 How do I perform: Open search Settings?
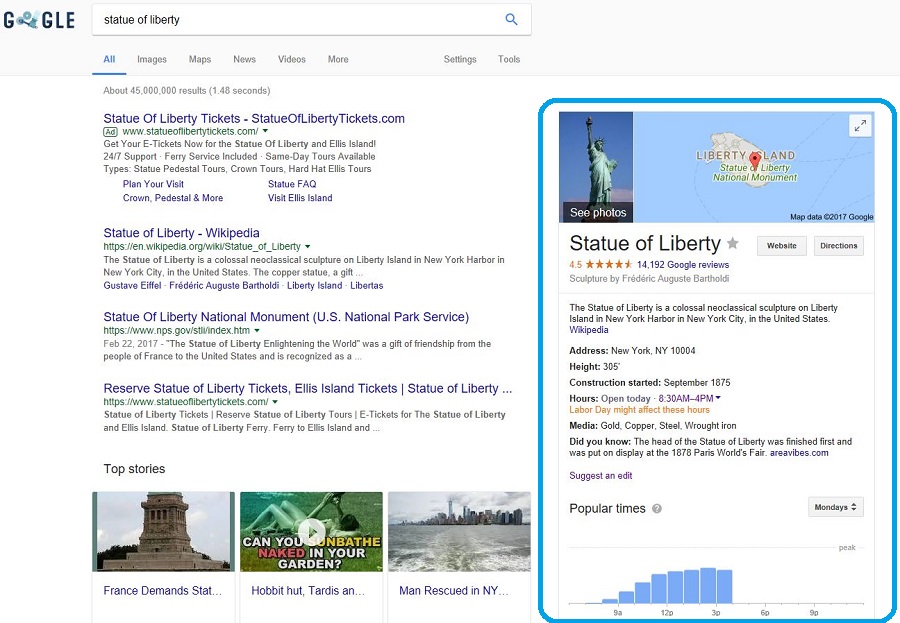coord(460,59)
